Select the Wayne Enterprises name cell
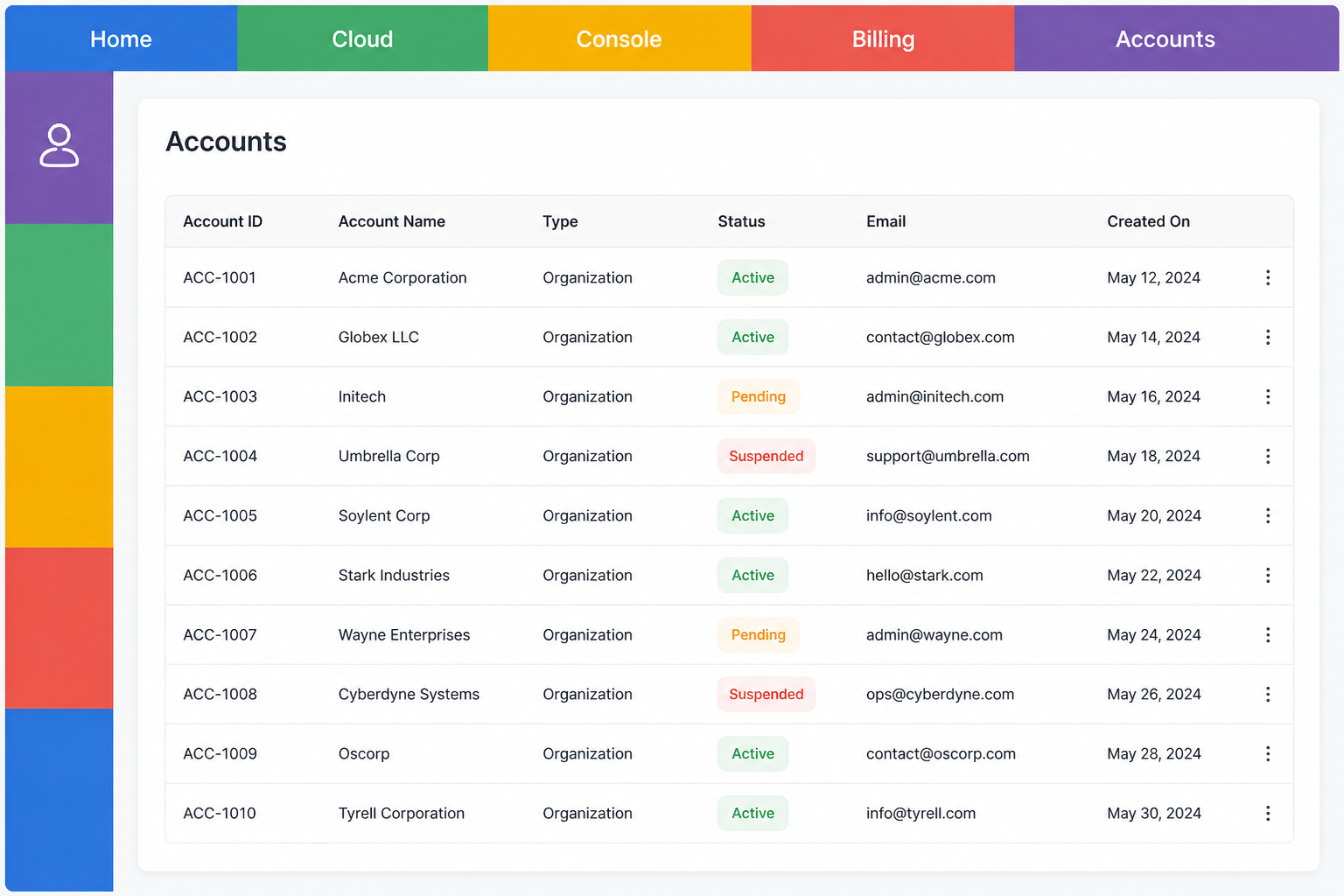Viewport: 1344px width, 896px height. (x=404, y=634)
